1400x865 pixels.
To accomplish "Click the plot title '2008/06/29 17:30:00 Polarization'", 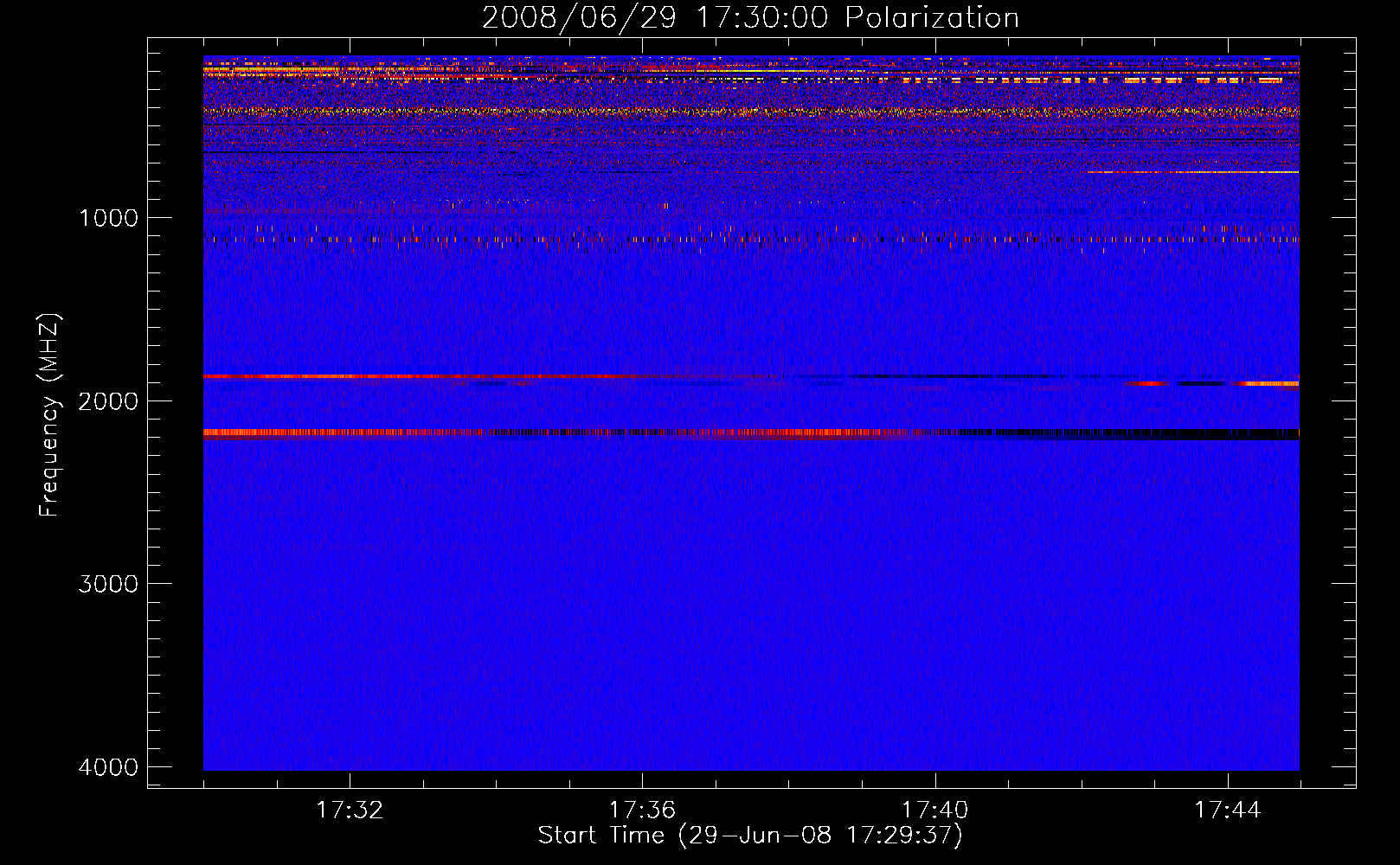I will pos(750,17).
